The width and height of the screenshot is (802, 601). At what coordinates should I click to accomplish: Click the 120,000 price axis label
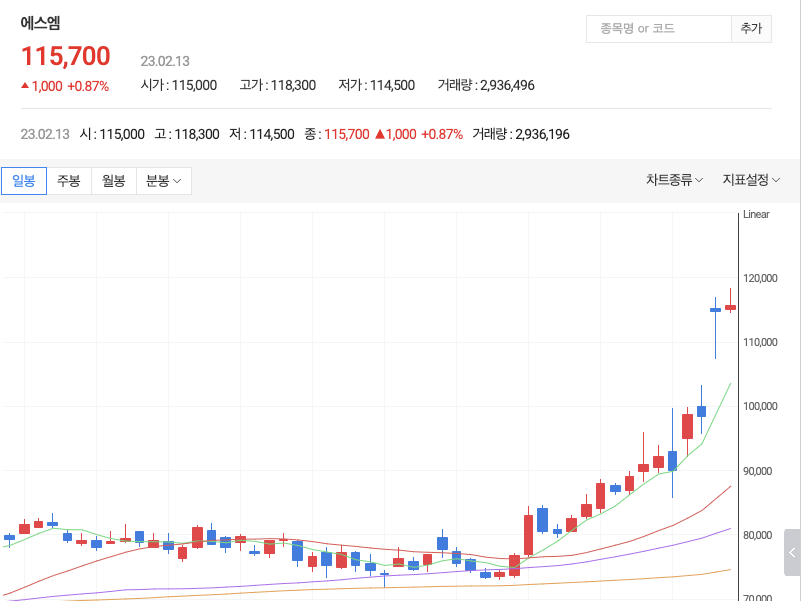pos(760,278)
